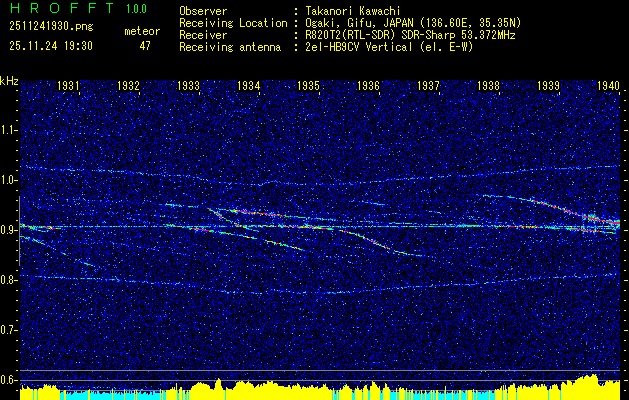Select the 1934 time marker

248,85
